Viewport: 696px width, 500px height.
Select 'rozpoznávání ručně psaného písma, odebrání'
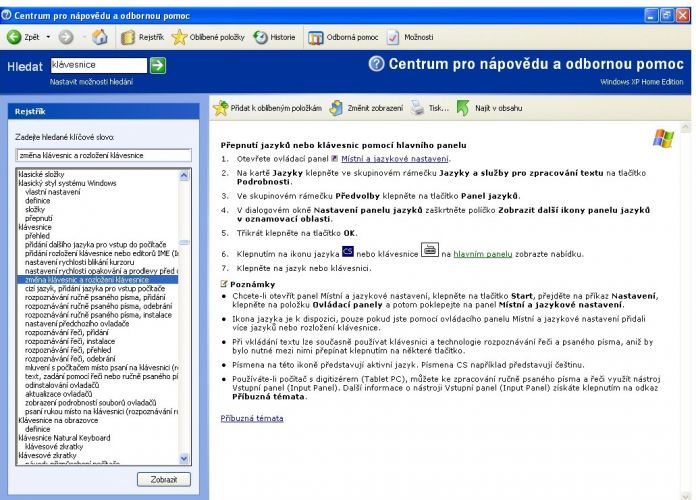tap(98, 306)
